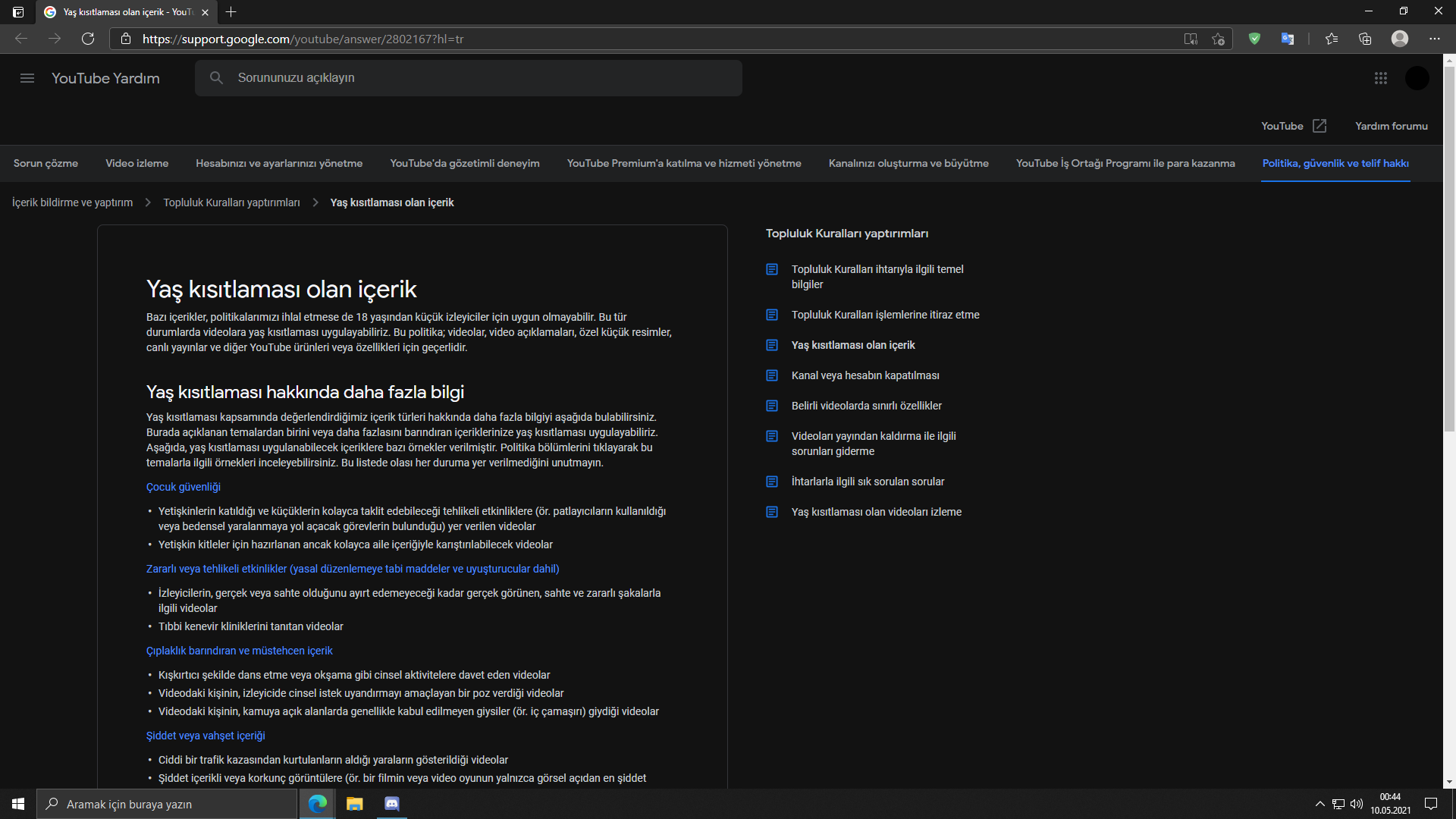The width and height of the screenshot is (1456, 819).
Task: Open Discord from taskbar
Action: [391, 804]
